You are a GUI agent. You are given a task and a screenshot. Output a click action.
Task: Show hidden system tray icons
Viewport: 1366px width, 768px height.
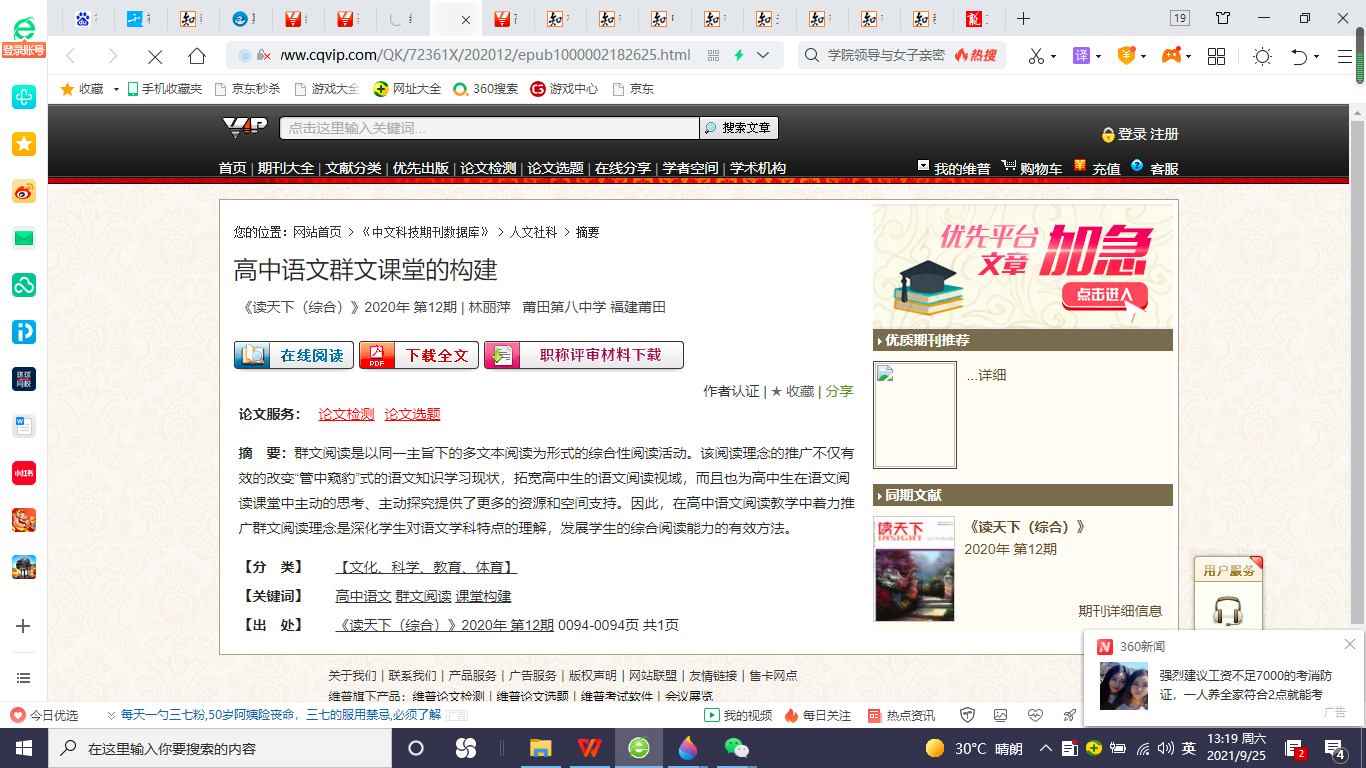click(x=1046, y=748)
